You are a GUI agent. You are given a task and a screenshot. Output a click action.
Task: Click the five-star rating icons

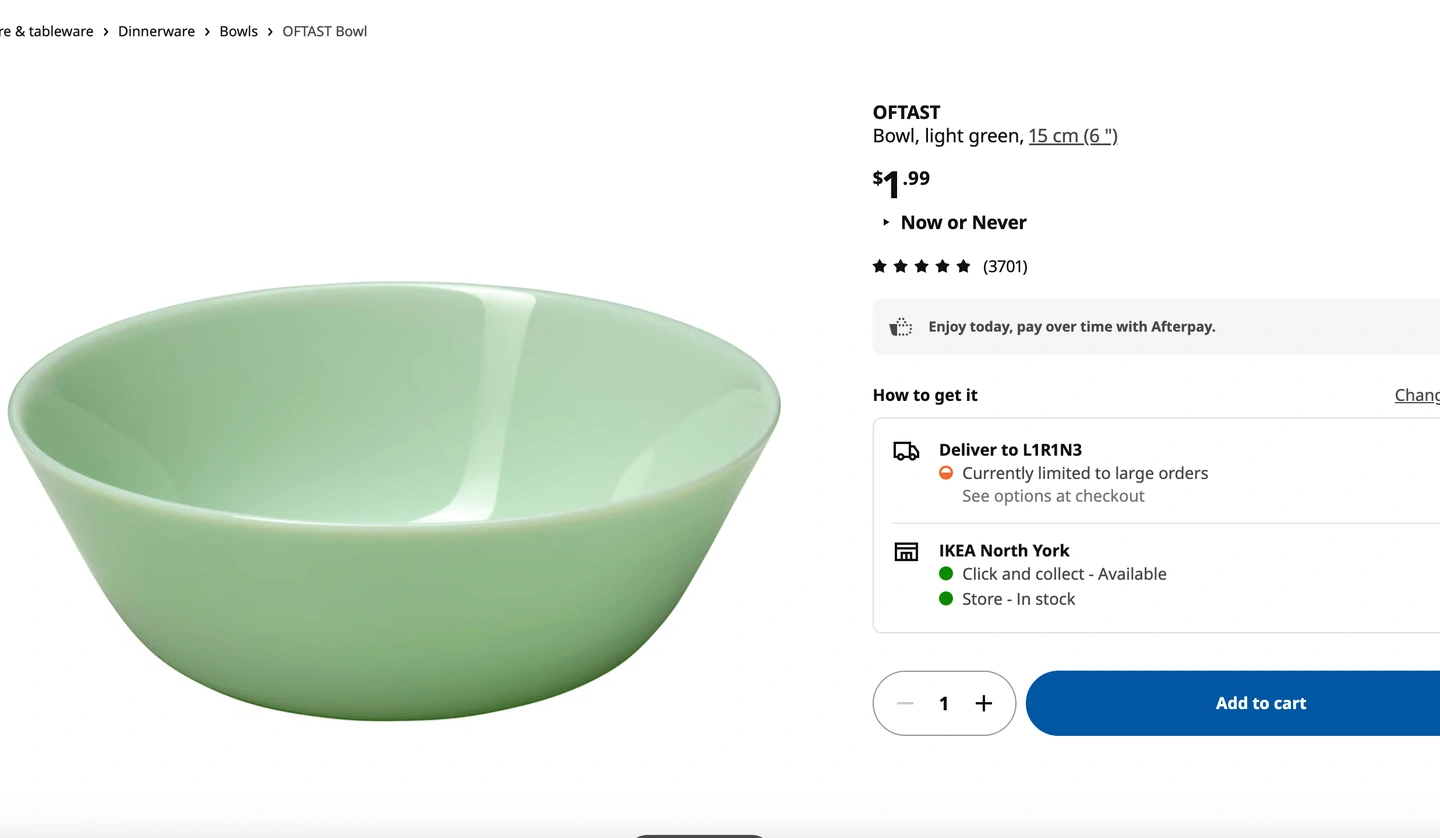click(x=921, y=266)
